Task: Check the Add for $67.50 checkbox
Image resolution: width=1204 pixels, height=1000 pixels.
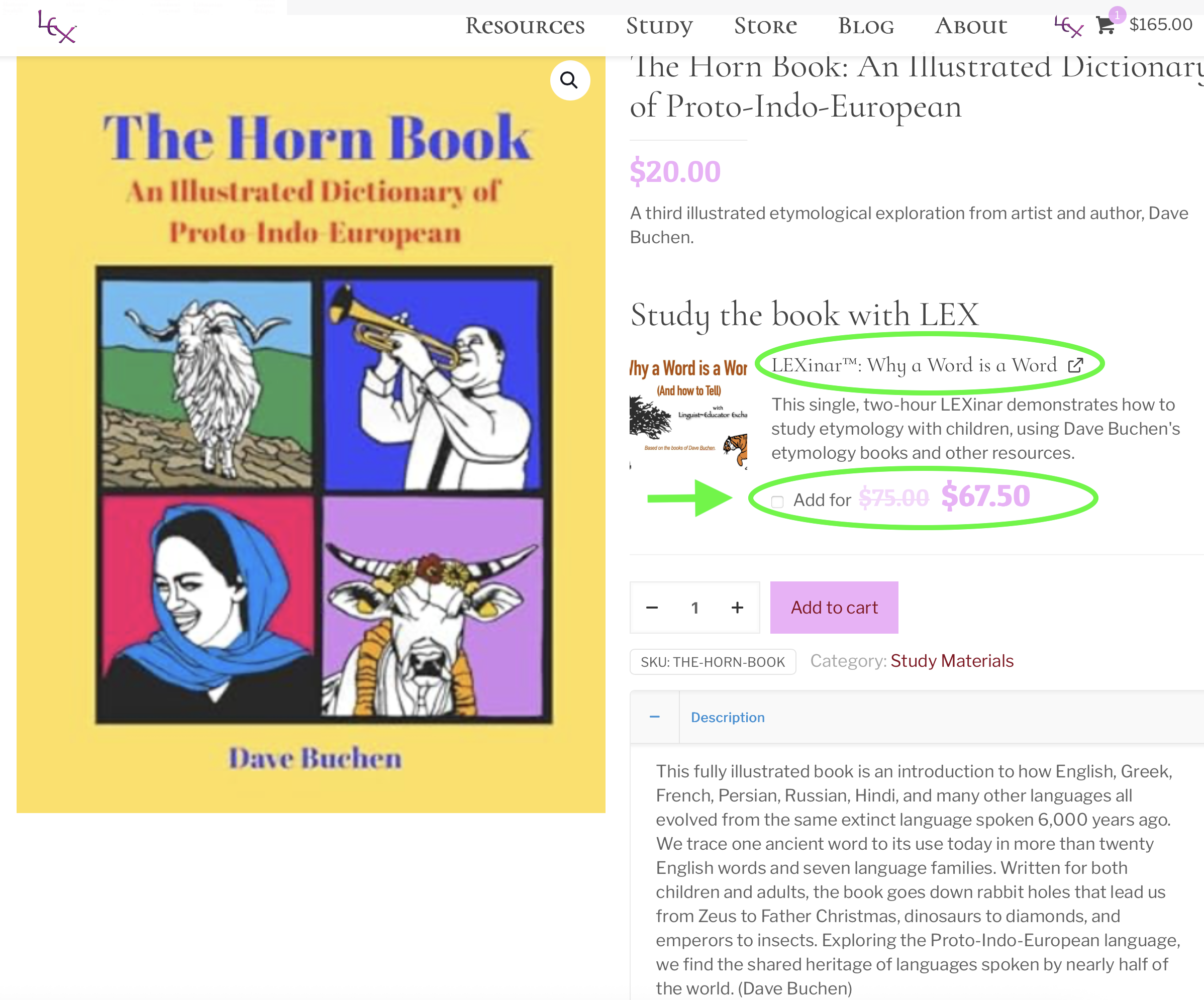Action: click(777, 502)
